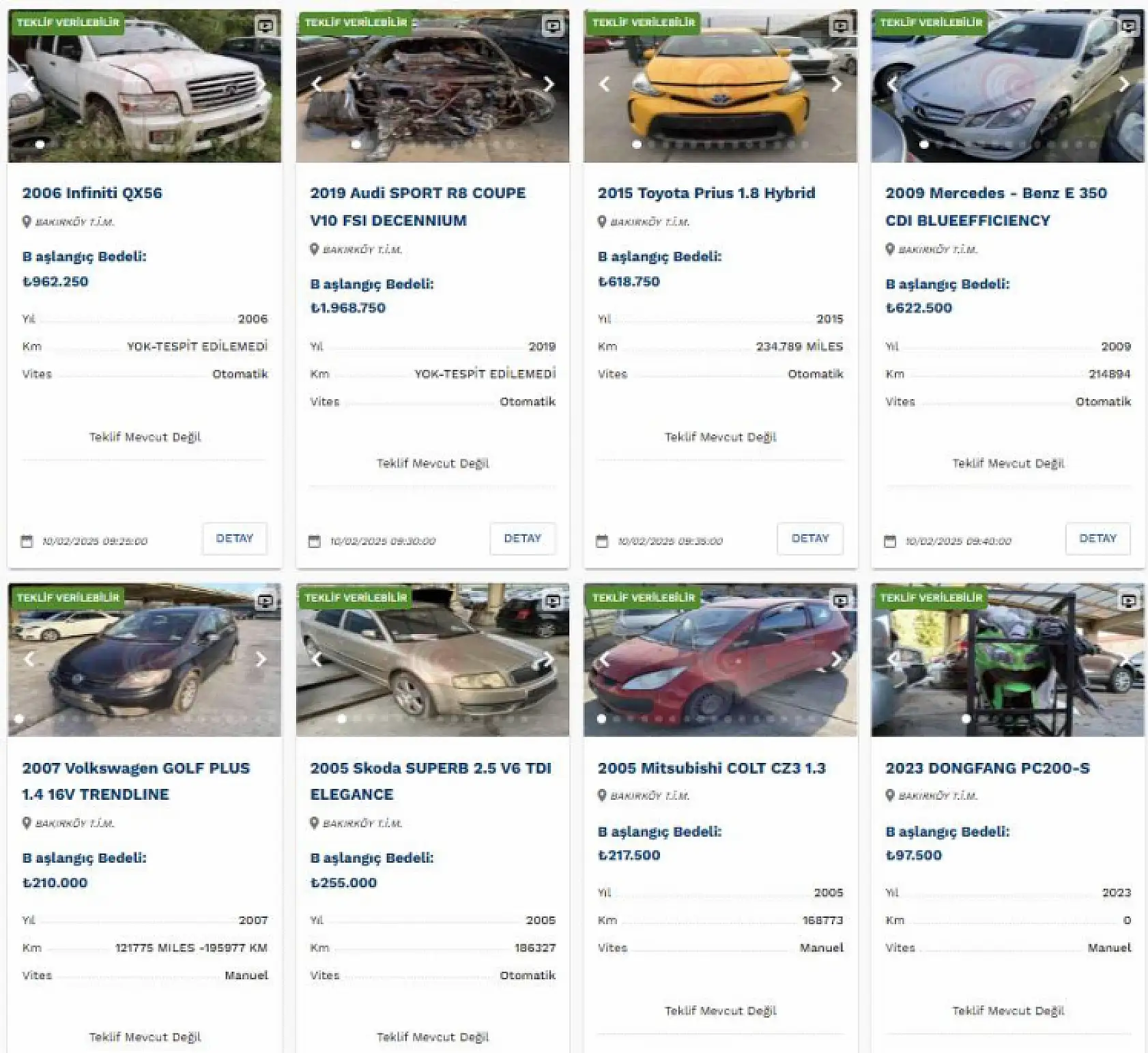Screen dimensions: 1148x1053
Task: Click the green motorcycle thumbnail image
Action: click(1008, 660)
